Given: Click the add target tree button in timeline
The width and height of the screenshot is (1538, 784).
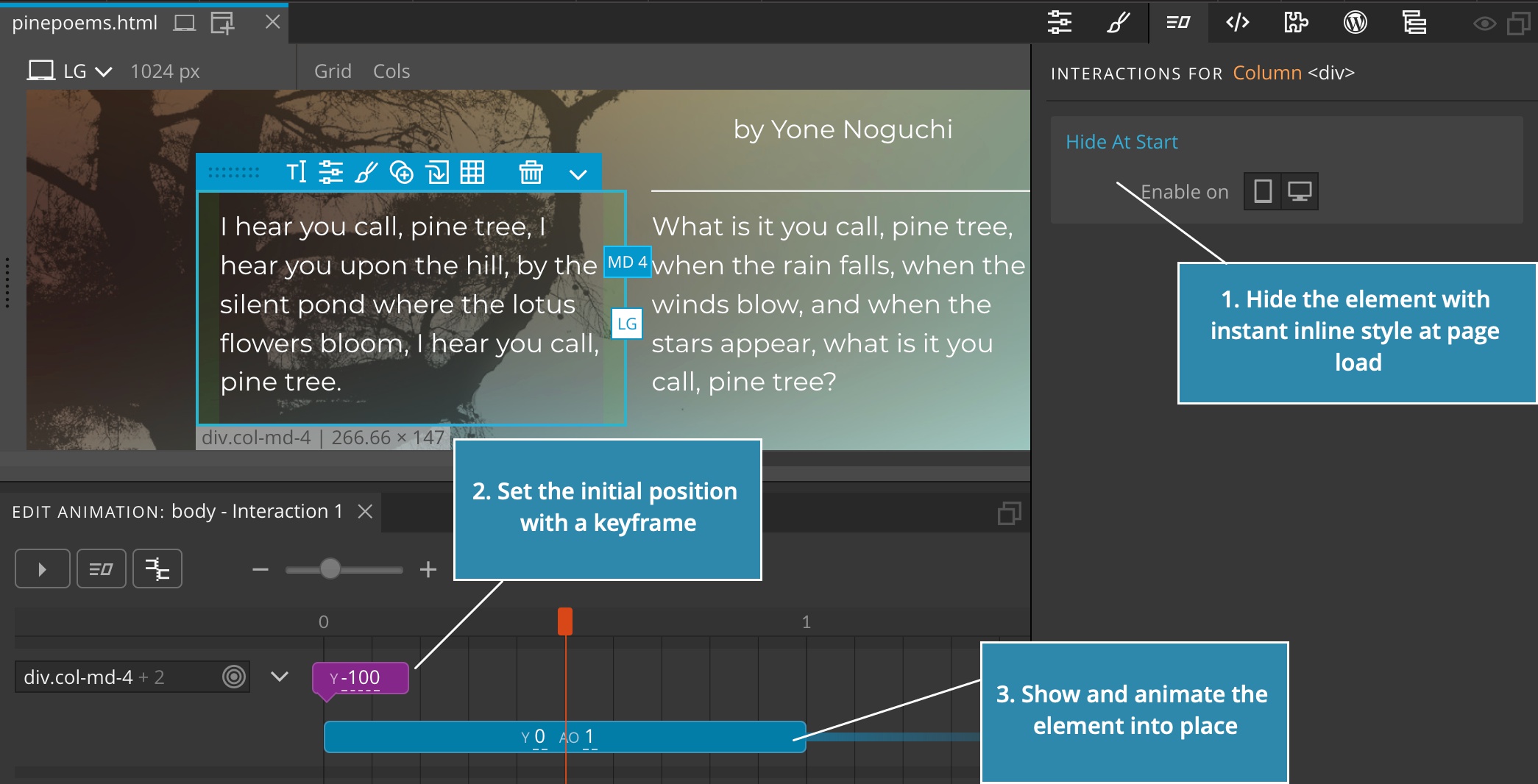Looking at the screenshot, I should click(x=157, y=569).
